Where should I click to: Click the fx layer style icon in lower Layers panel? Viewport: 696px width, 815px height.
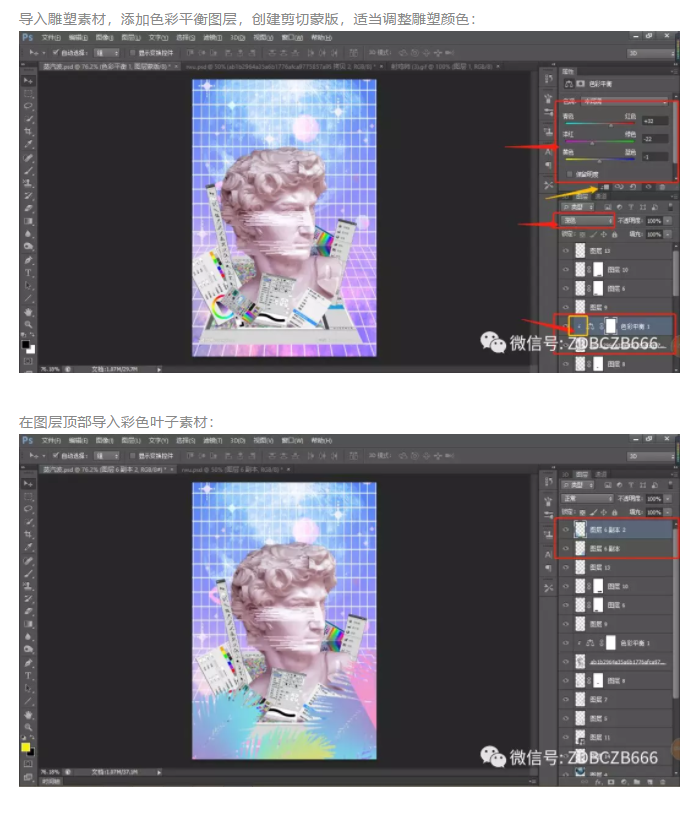pyautogui.click(x=598, y=782)
